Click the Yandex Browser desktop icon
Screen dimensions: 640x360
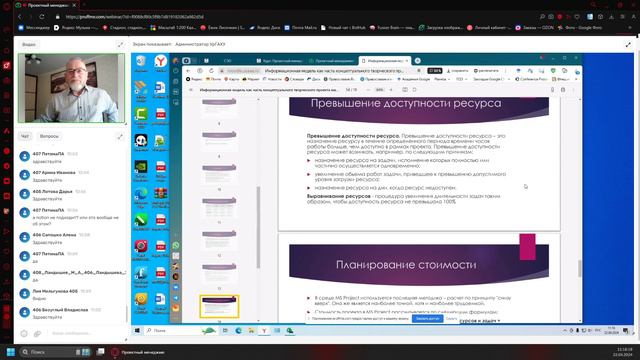pos(161,63)
